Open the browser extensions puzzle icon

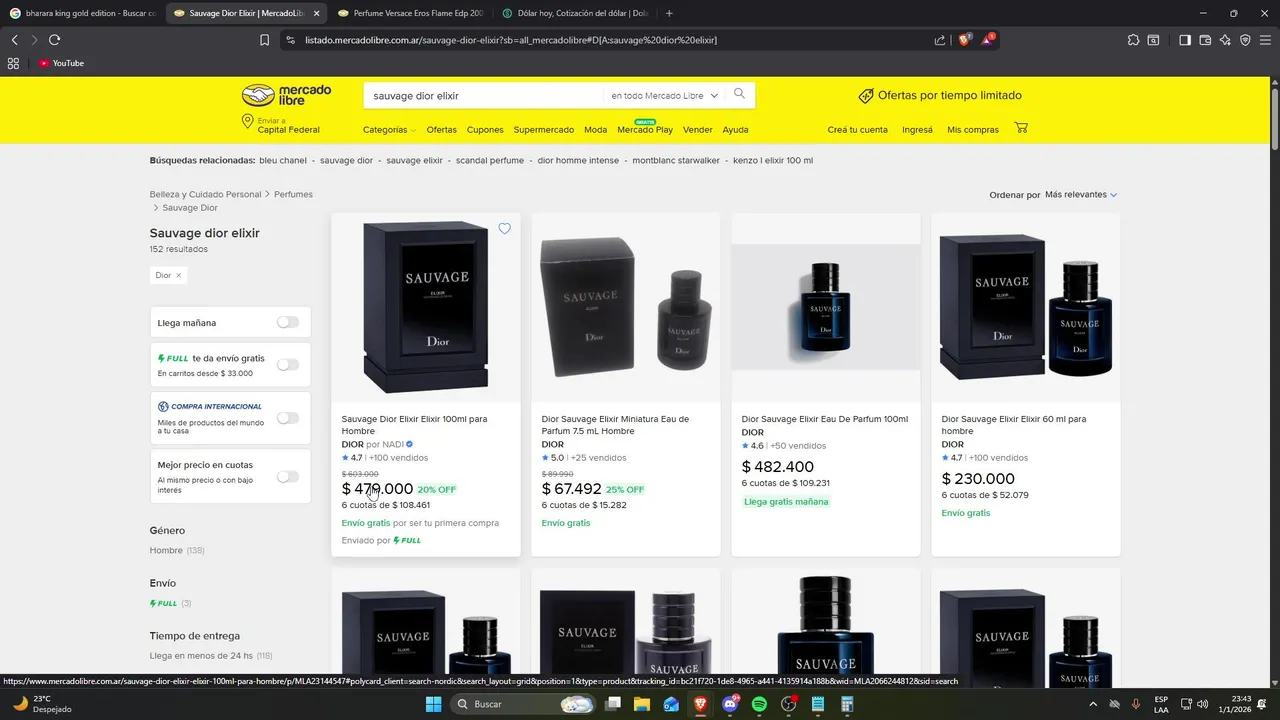coord(1133,40)
